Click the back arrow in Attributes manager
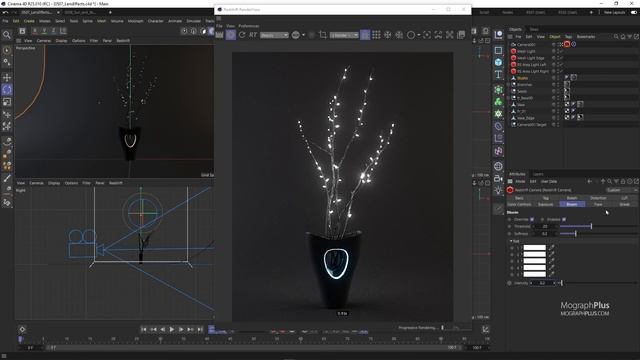 tap(589, 181)
